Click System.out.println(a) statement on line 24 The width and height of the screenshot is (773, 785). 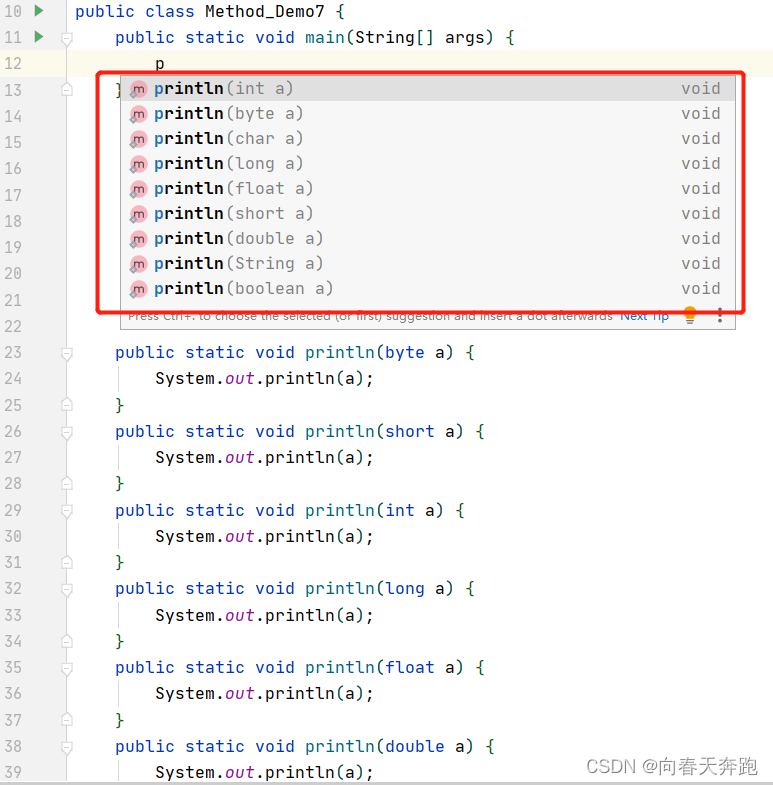pos(264,378)
